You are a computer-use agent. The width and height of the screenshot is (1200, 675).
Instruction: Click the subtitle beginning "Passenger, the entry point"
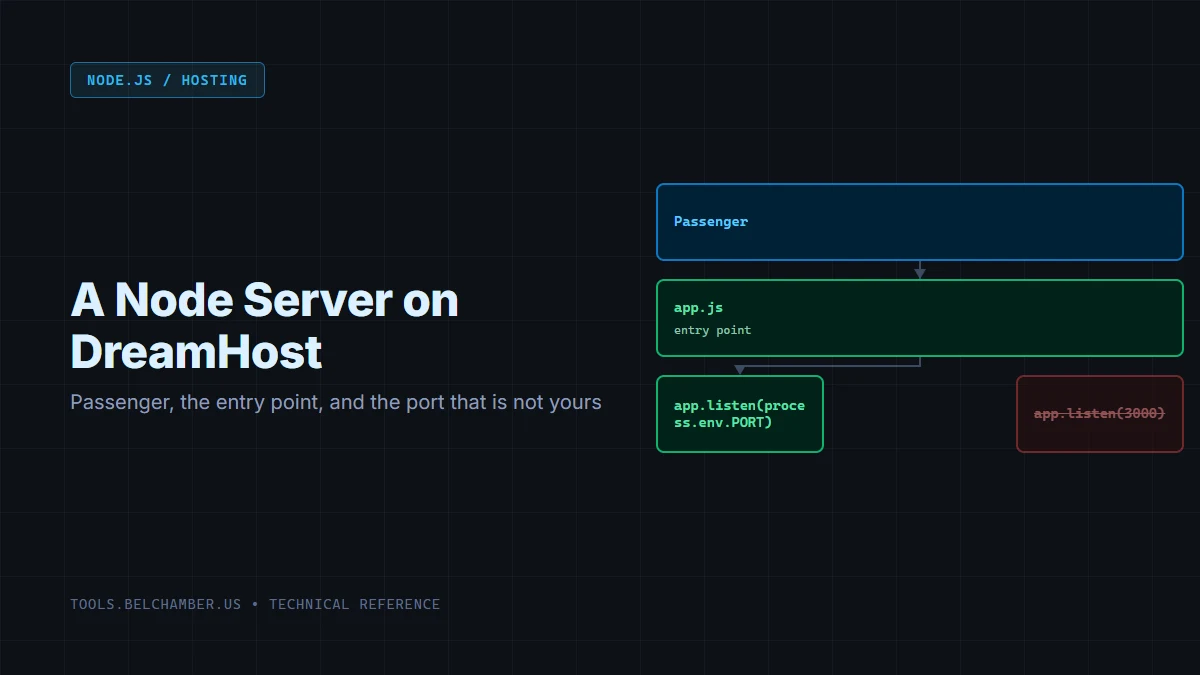tap(336, 403)
